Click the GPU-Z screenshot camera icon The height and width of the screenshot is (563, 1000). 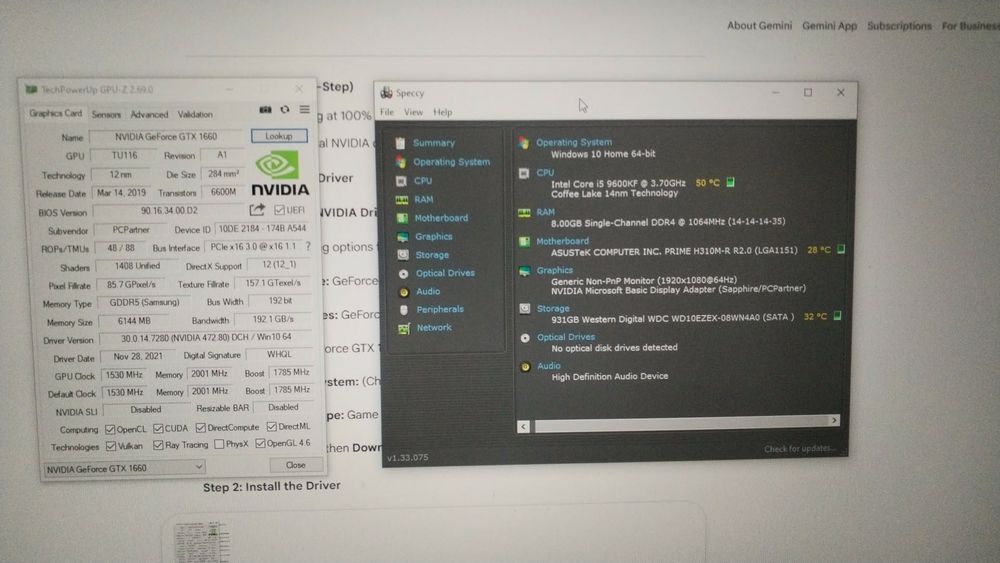pyautogui.click(x=265, y=110)
